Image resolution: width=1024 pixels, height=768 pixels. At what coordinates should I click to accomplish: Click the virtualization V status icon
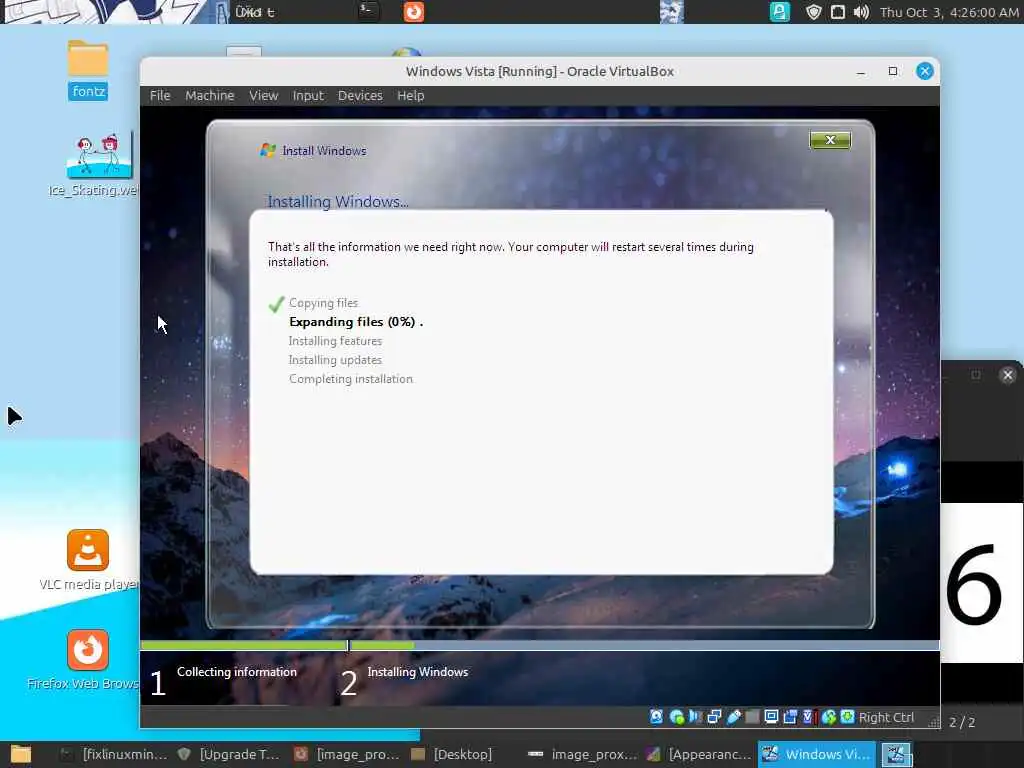[808, 717]
